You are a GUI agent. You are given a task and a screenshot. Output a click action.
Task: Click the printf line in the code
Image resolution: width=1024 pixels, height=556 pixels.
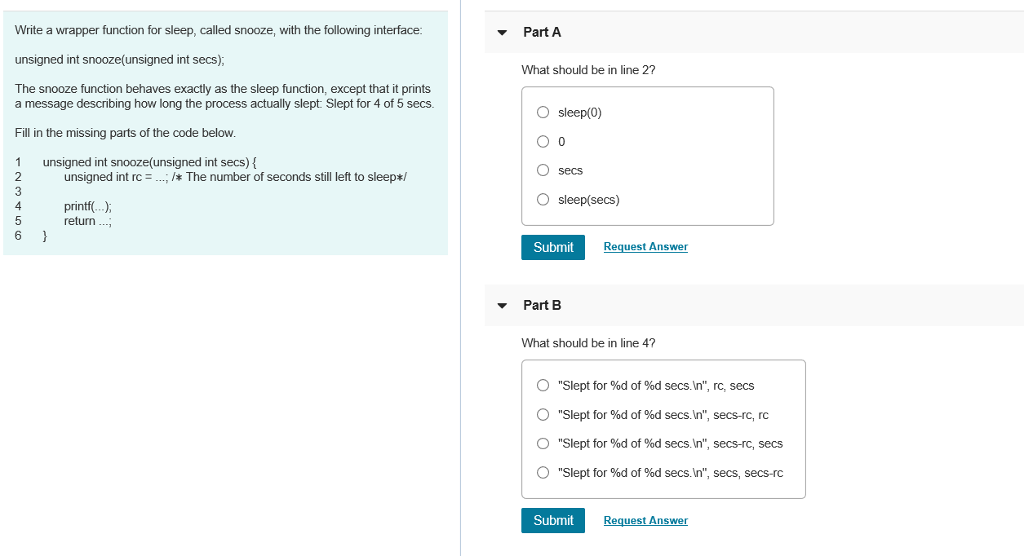[x=88, y=207]
